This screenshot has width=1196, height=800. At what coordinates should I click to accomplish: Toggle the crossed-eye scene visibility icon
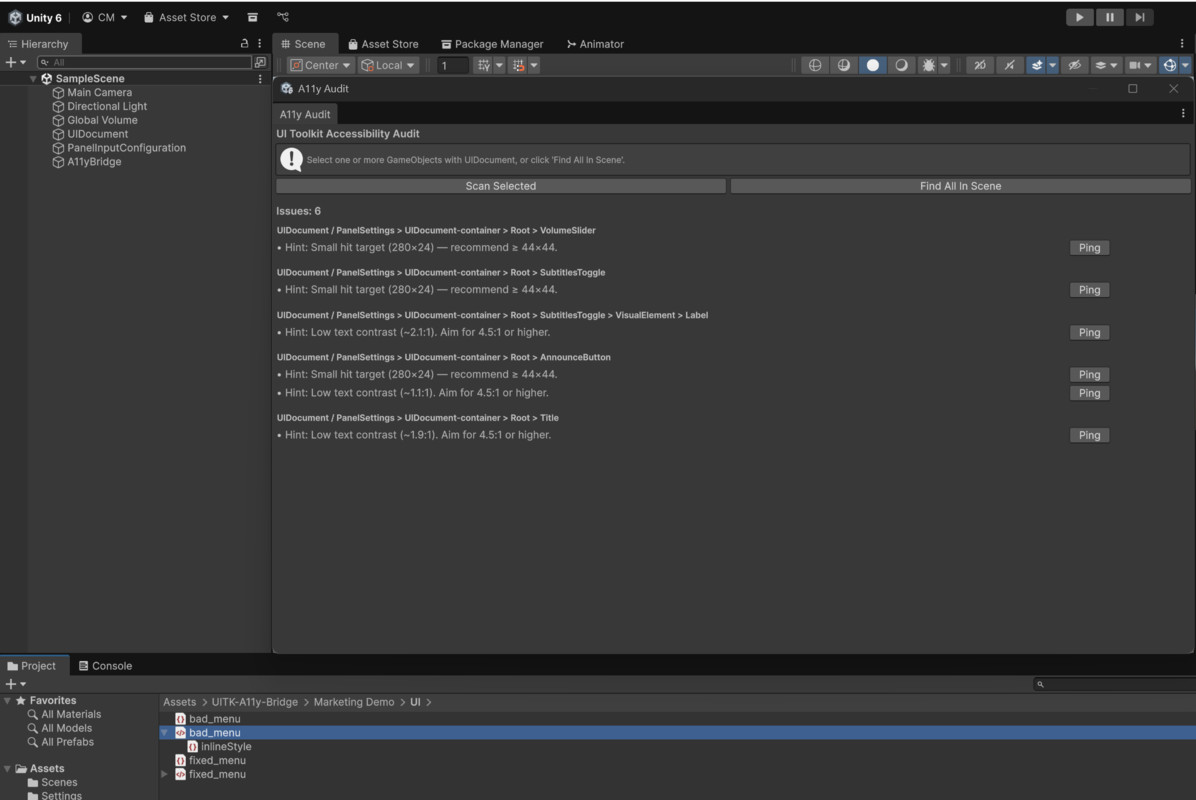tap(1075, 64)
